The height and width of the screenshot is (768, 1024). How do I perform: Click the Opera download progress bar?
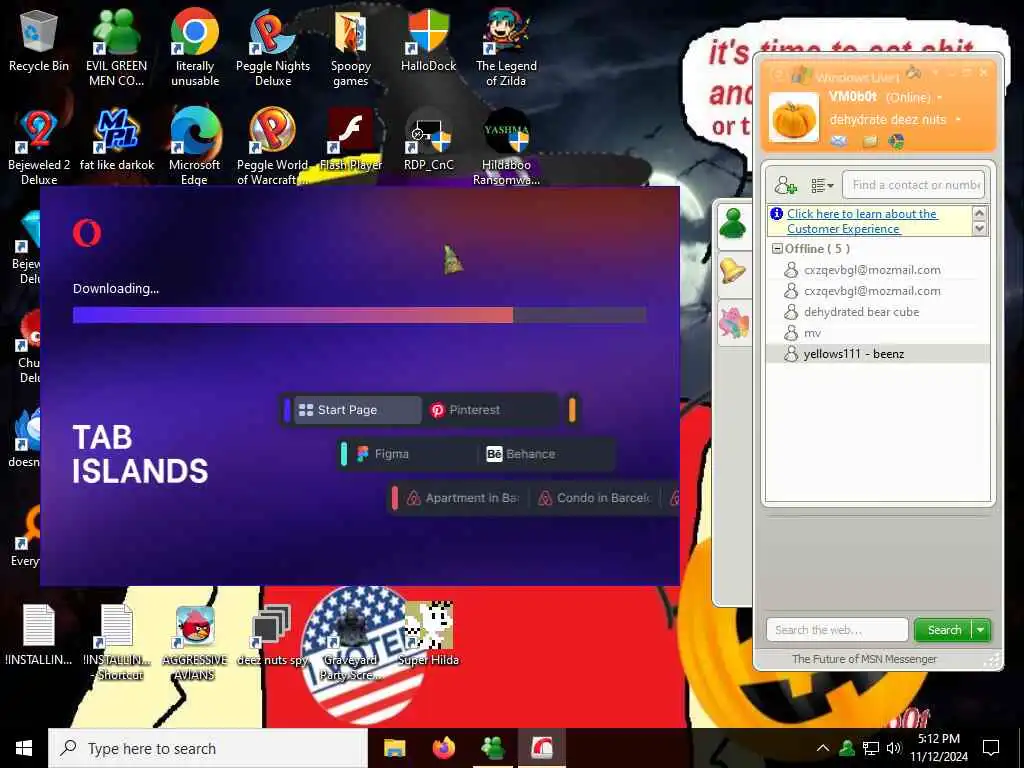(359, 315)
